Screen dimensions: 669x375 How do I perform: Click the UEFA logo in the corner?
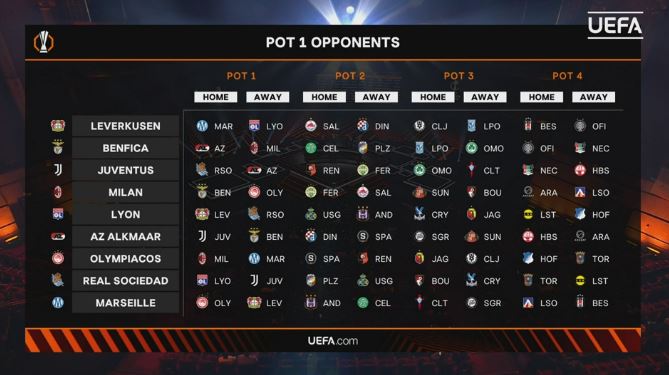click(615, 26)
